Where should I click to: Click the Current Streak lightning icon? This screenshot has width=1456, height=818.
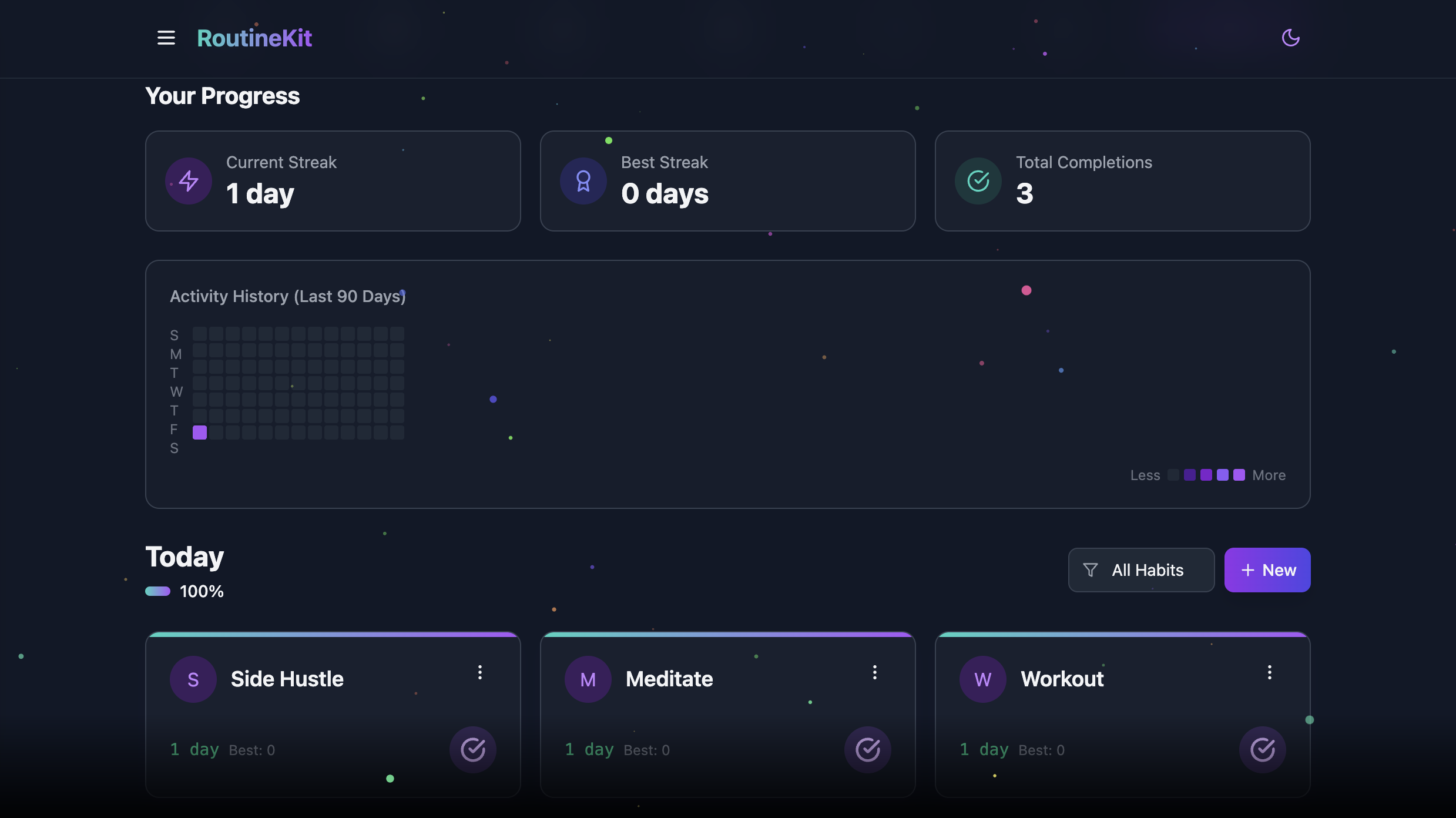[189, 181]
